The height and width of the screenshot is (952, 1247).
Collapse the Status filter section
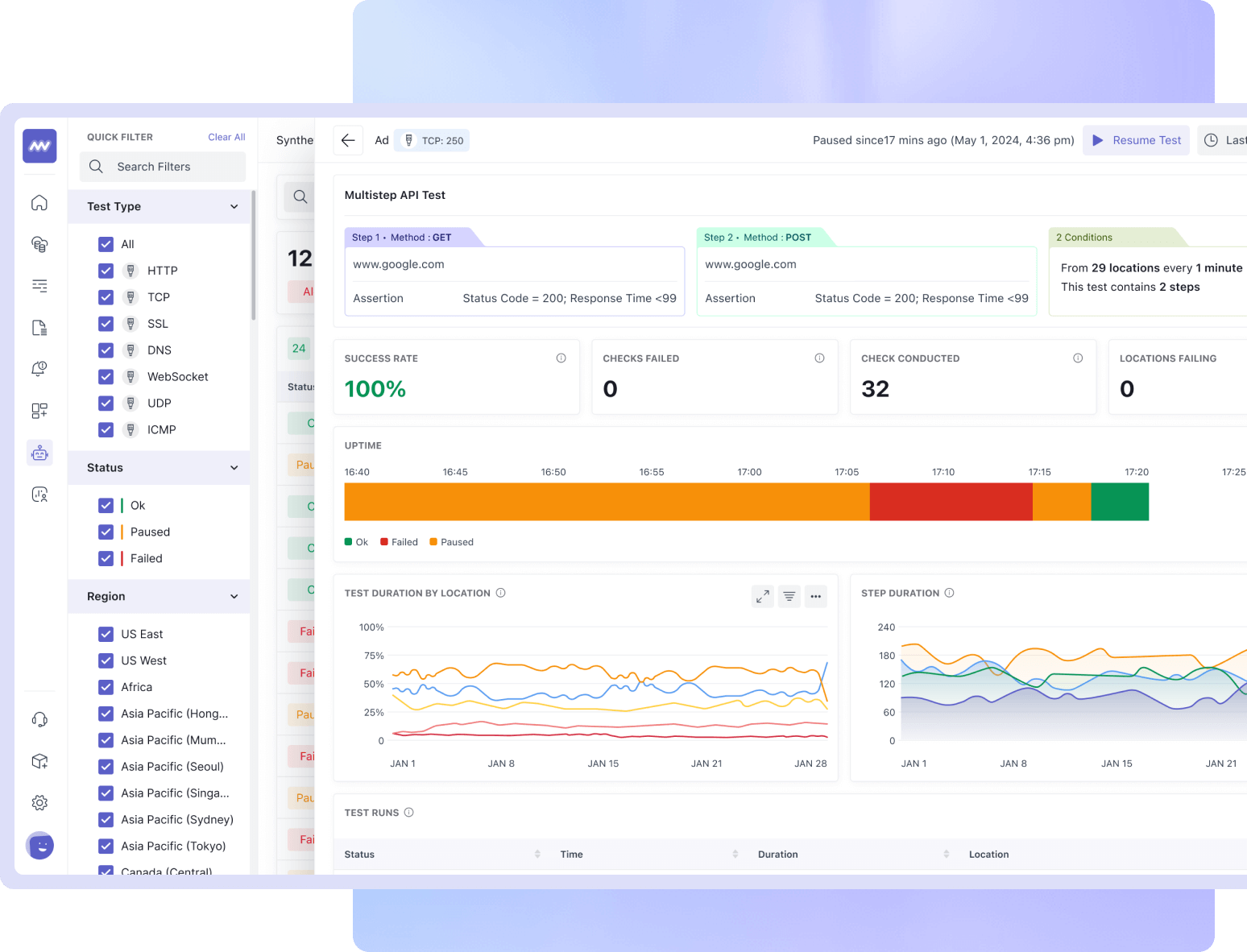[234, 468]
